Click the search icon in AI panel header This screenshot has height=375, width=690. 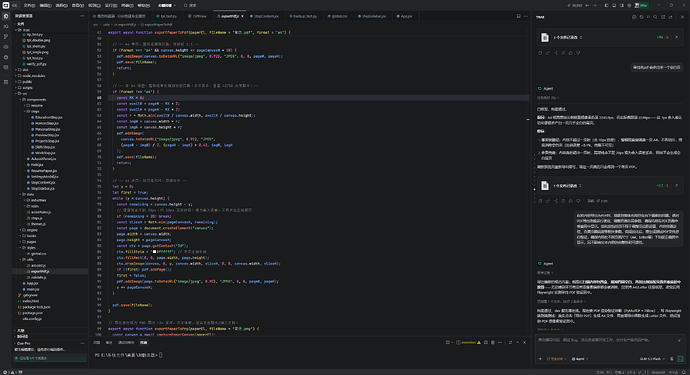click(655, 17)
